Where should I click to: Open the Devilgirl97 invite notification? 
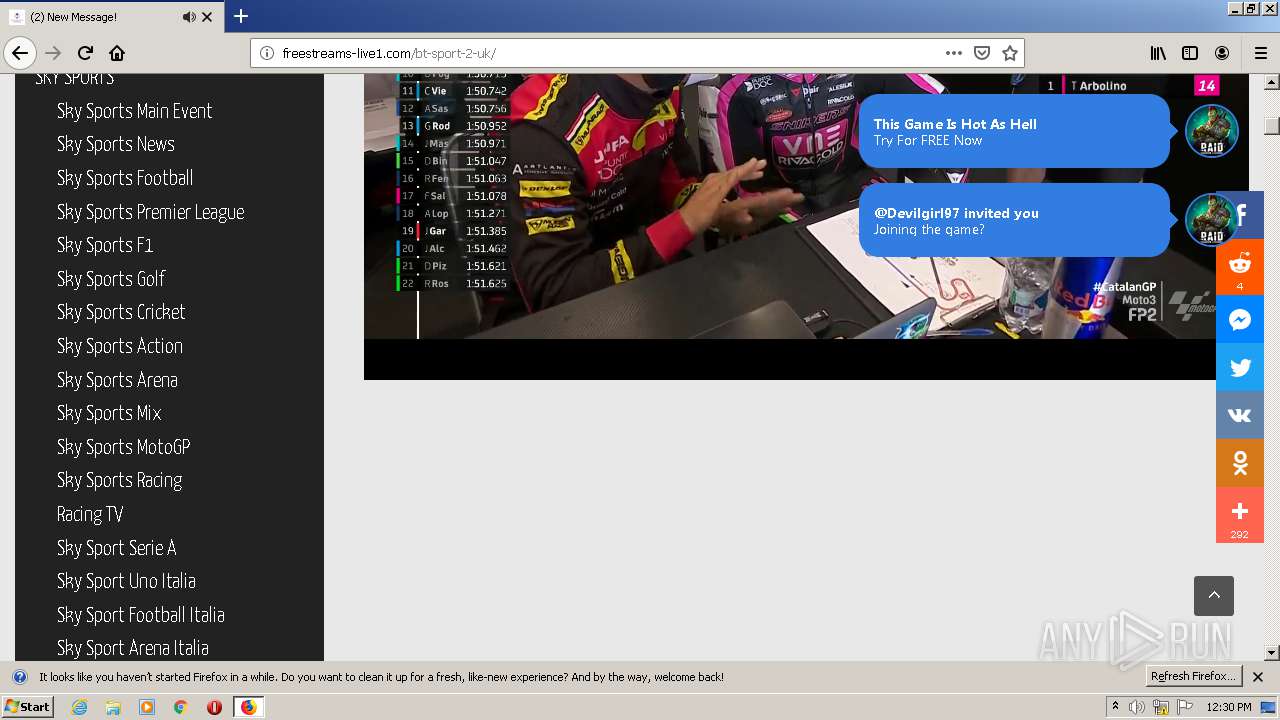coord(1014,220)
